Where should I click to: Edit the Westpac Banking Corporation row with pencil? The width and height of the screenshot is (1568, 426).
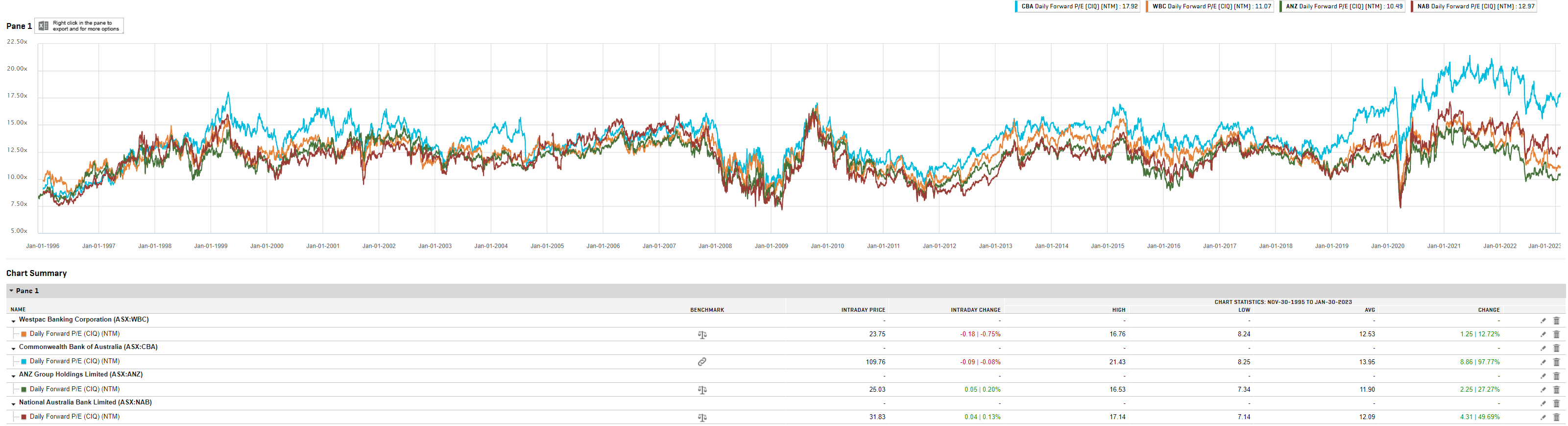coord(1543,321)
